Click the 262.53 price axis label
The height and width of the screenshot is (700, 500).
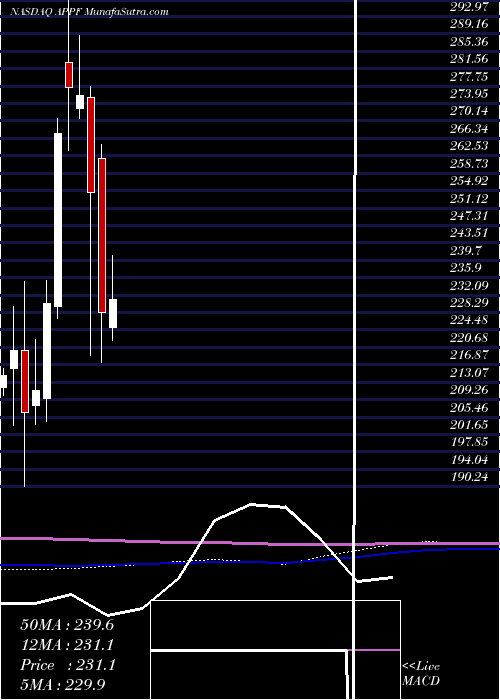click(x=469, y=146)
